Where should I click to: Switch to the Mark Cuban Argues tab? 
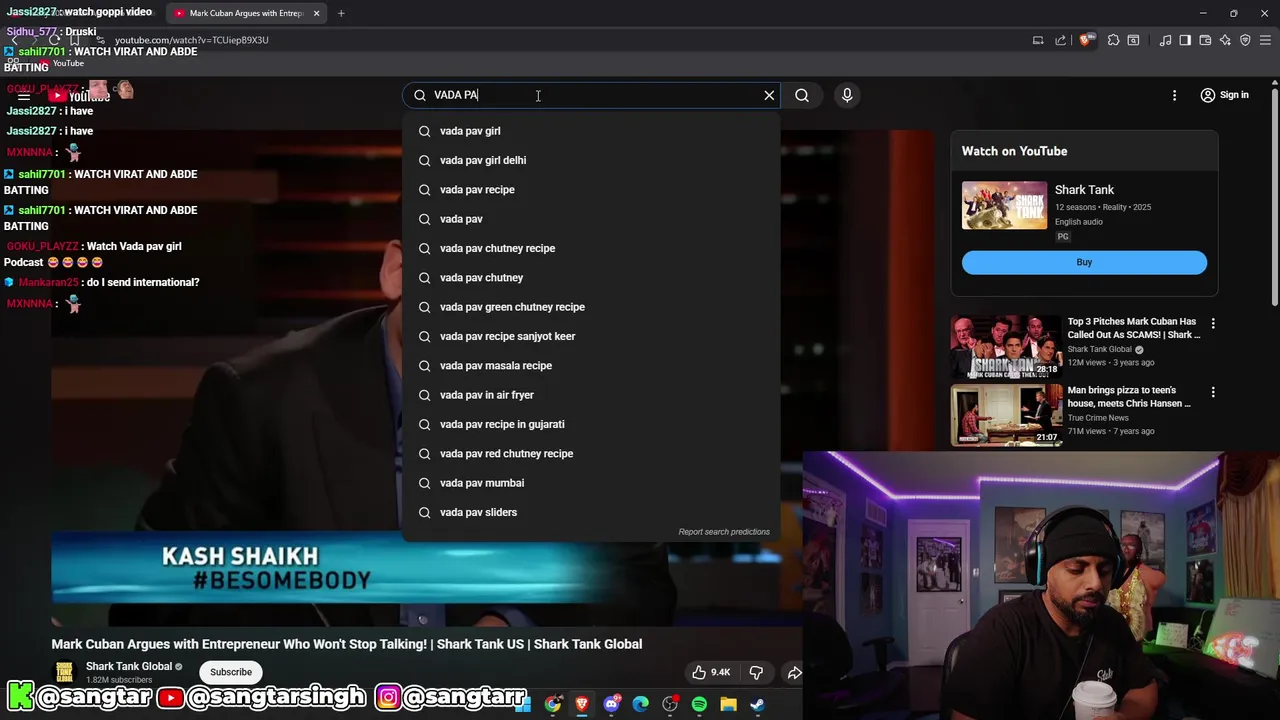246,13
